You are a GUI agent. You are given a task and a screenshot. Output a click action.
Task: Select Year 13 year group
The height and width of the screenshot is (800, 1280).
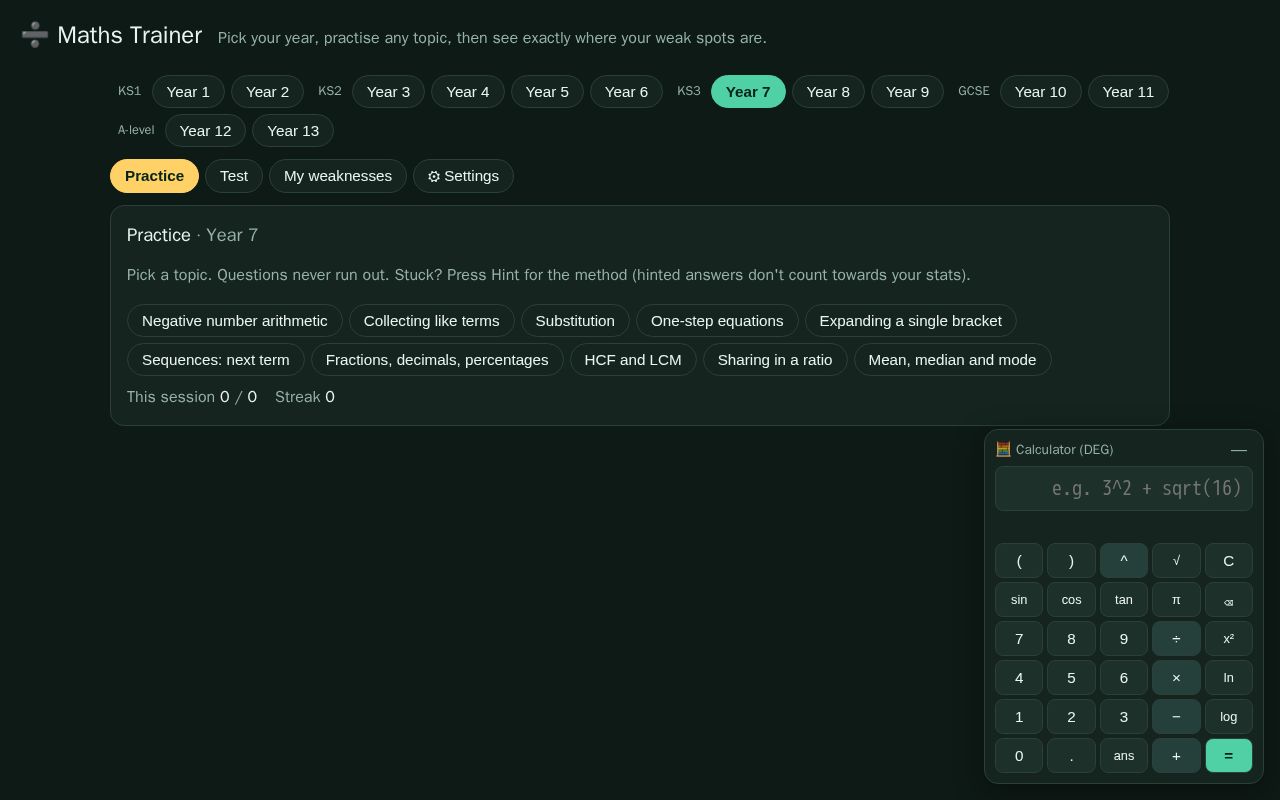293,131
